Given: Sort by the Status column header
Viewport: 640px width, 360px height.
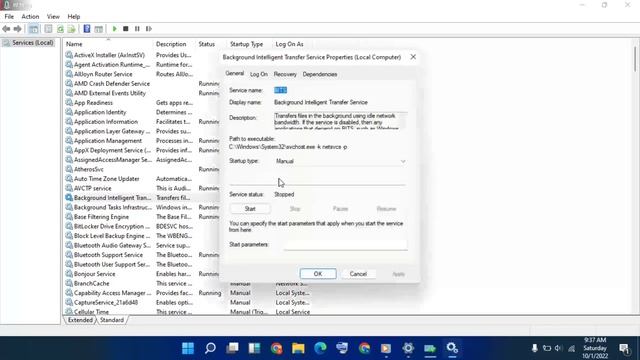Looking at the screenshot, I should (x=207, y=44).
